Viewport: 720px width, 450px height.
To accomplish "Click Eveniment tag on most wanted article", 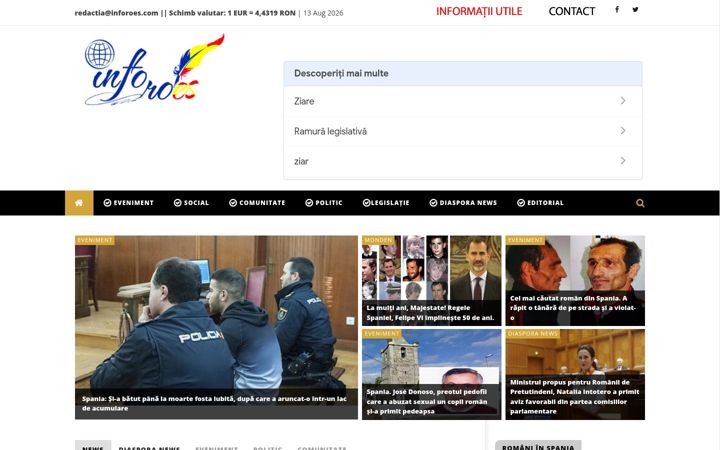I will pyautogui.click(x=525, y=240).
